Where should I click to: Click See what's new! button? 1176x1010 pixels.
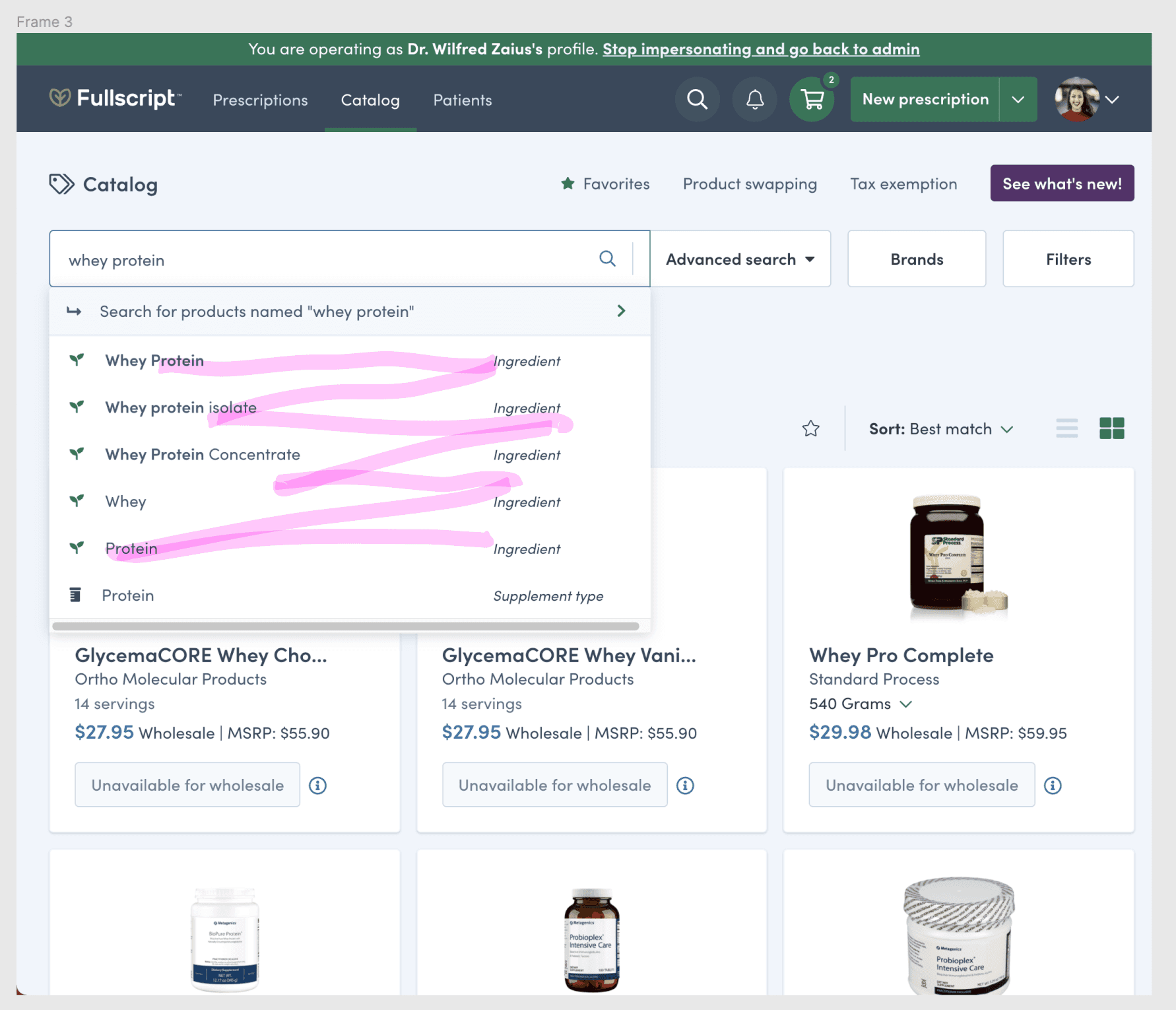(x=1062, y=184)
